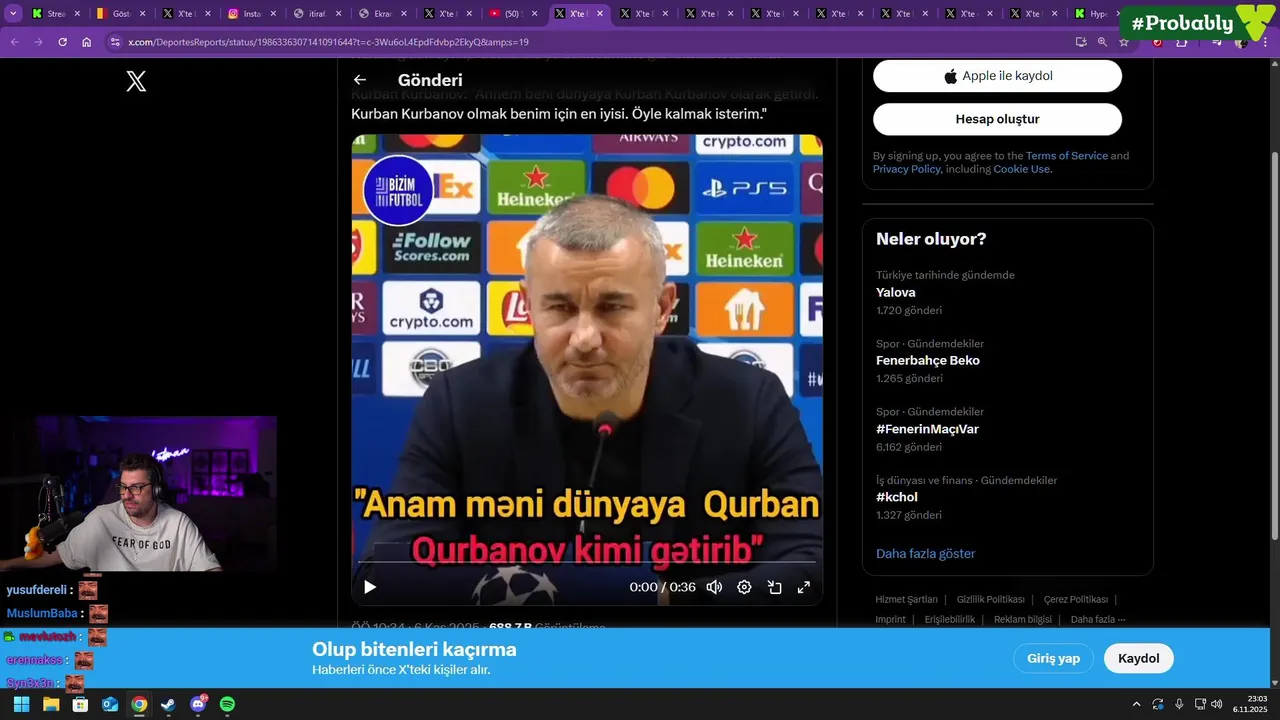Viewport: 1280px width, 720px height.
Task: Close the active X'te tab
Action: (x=600, y=14)
